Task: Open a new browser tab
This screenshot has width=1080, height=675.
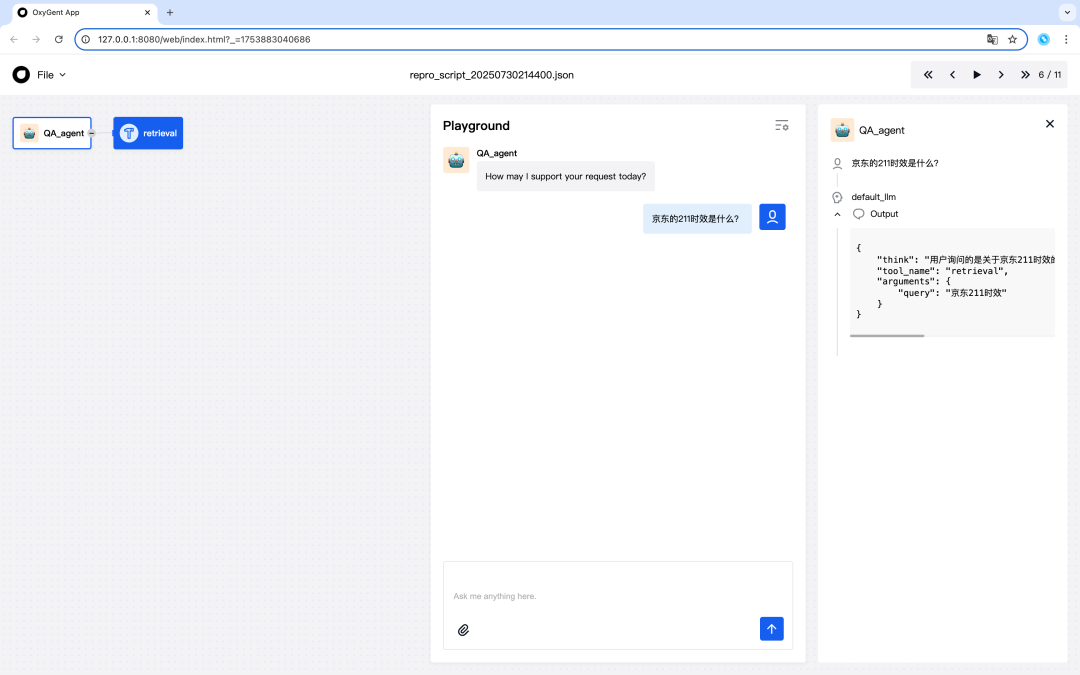Action: coord(170,12)
